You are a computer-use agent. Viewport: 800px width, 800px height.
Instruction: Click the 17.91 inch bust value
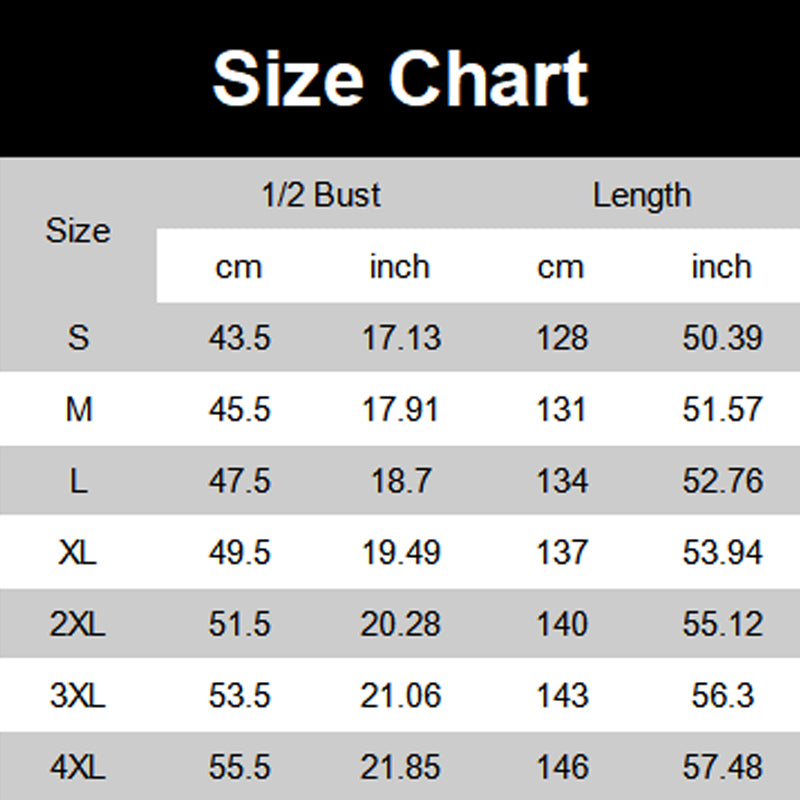(x=401, y=409)
